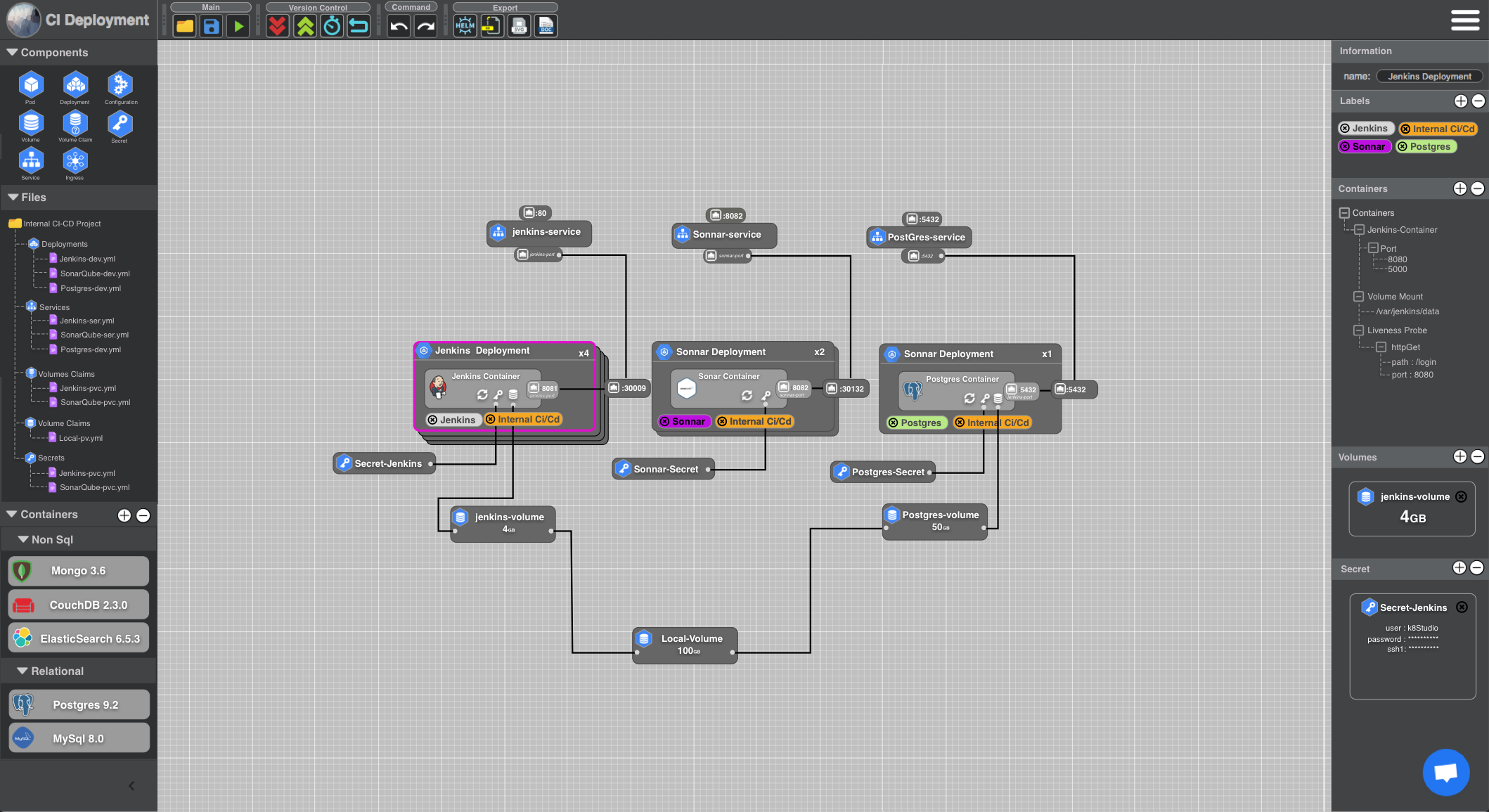Image resolution: width=1489 pixels, height=812 pixels.
Task: Open Jenkins-dev.yml in Files tree
Action: click(87, 259)
